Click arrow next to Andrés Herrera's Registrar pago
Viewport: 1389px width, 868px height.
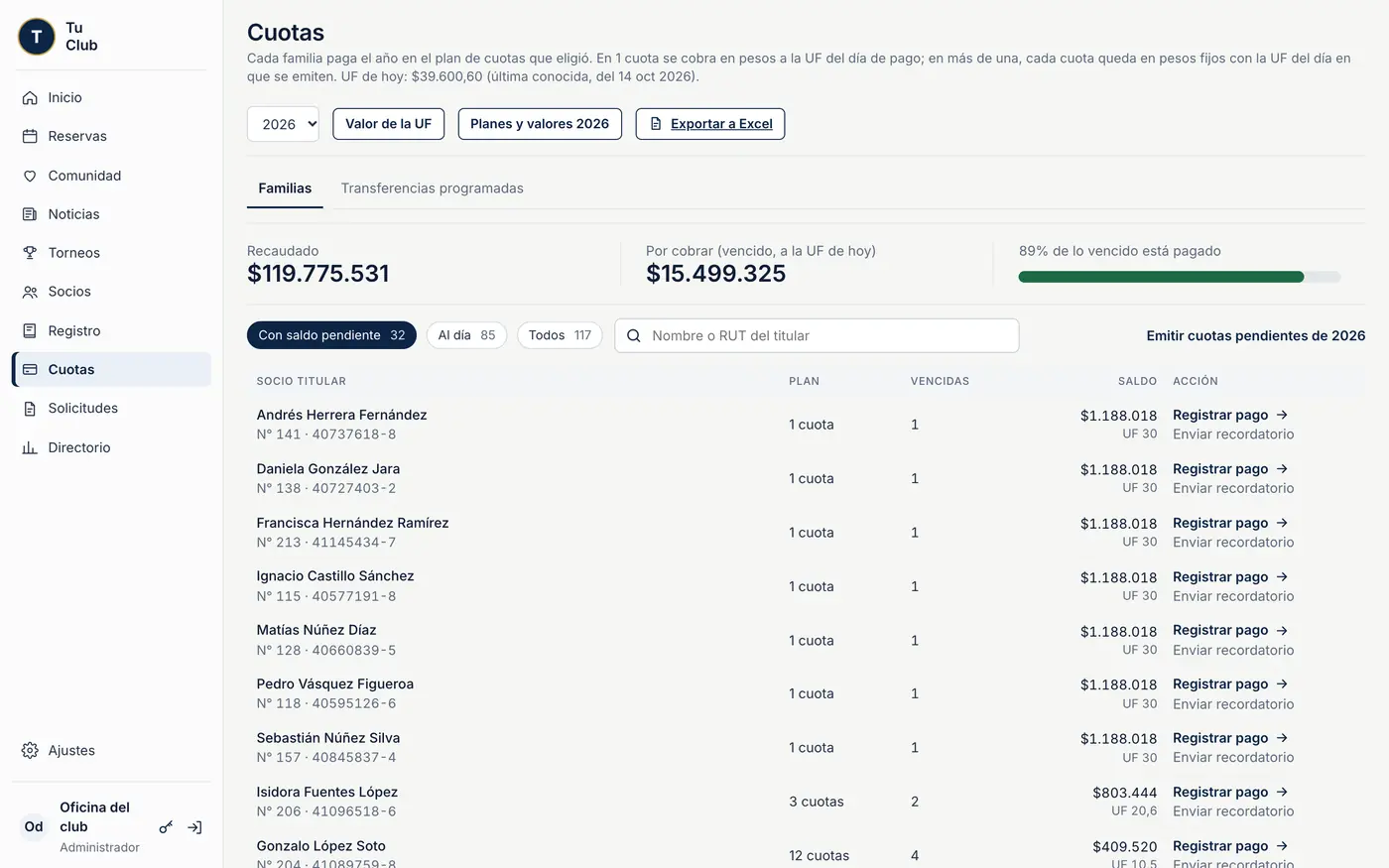(x=1282, y=415)
